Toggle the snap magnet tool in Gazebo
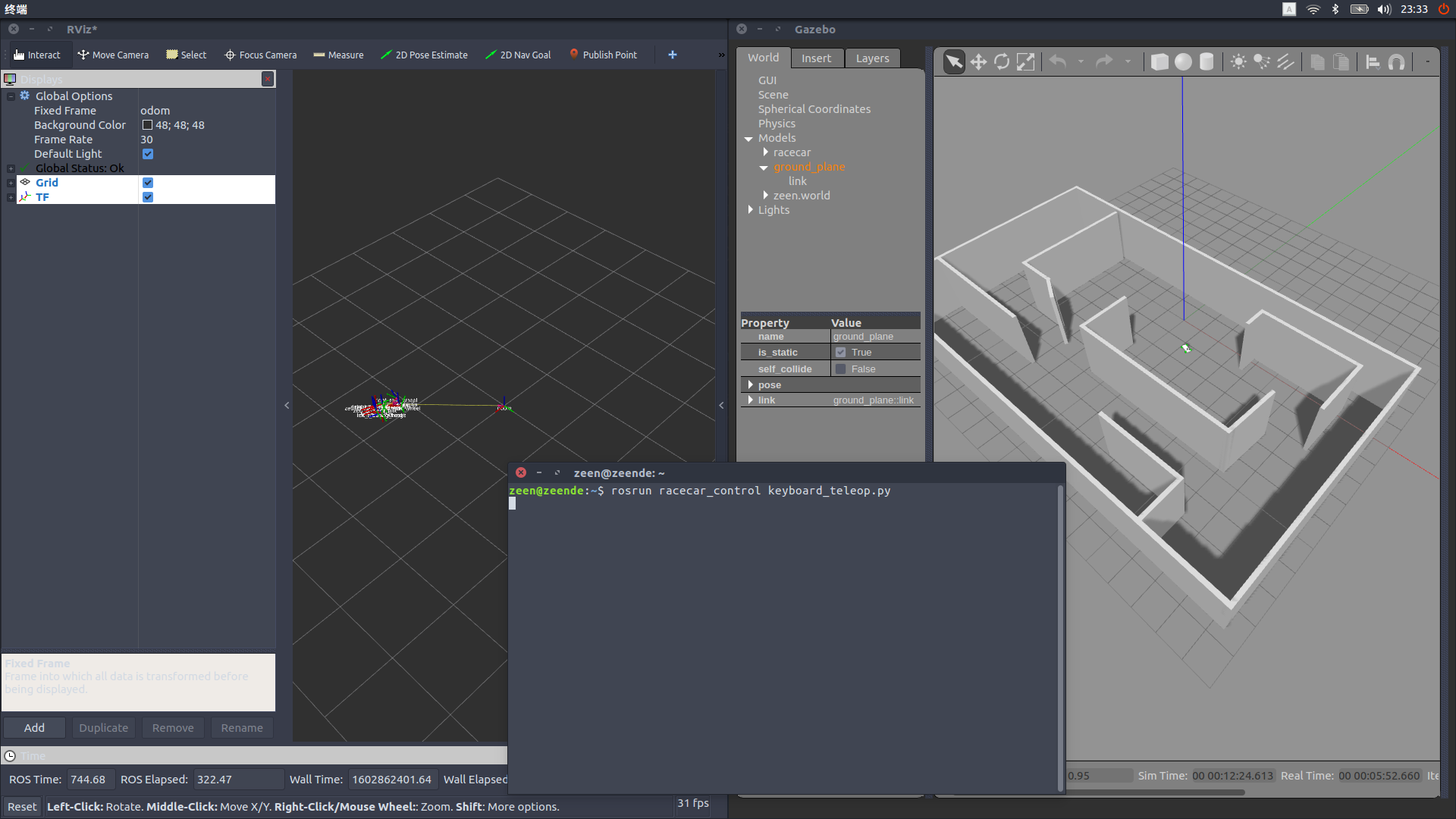Image resolution: width=1456 pixels, height=819 pixels. tap(1396, 62)
